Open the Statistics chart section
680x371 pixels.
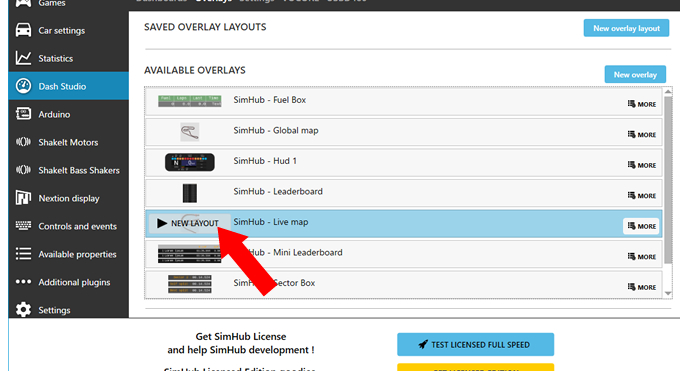tap(69, 58)
